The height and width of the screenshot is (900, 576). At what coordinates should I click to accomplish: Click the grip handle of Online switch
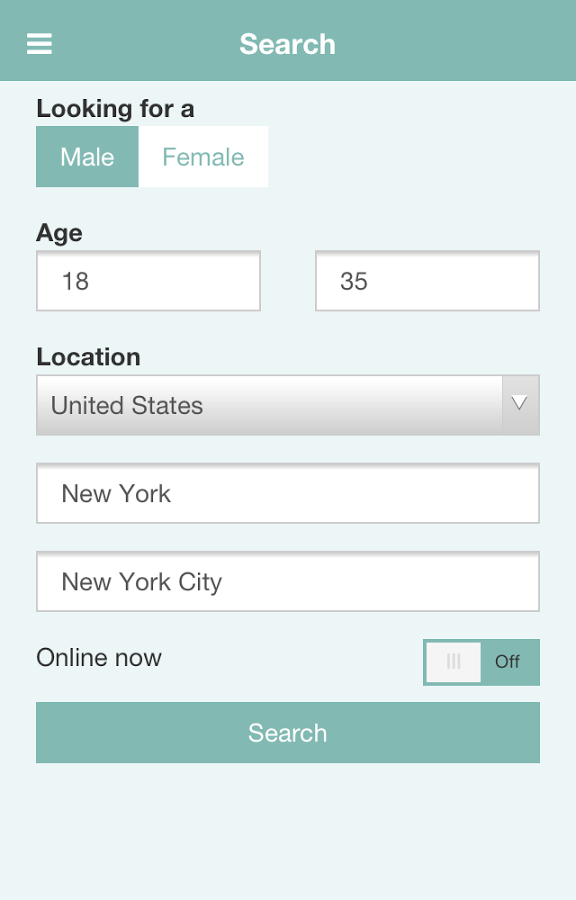(454, 662)
